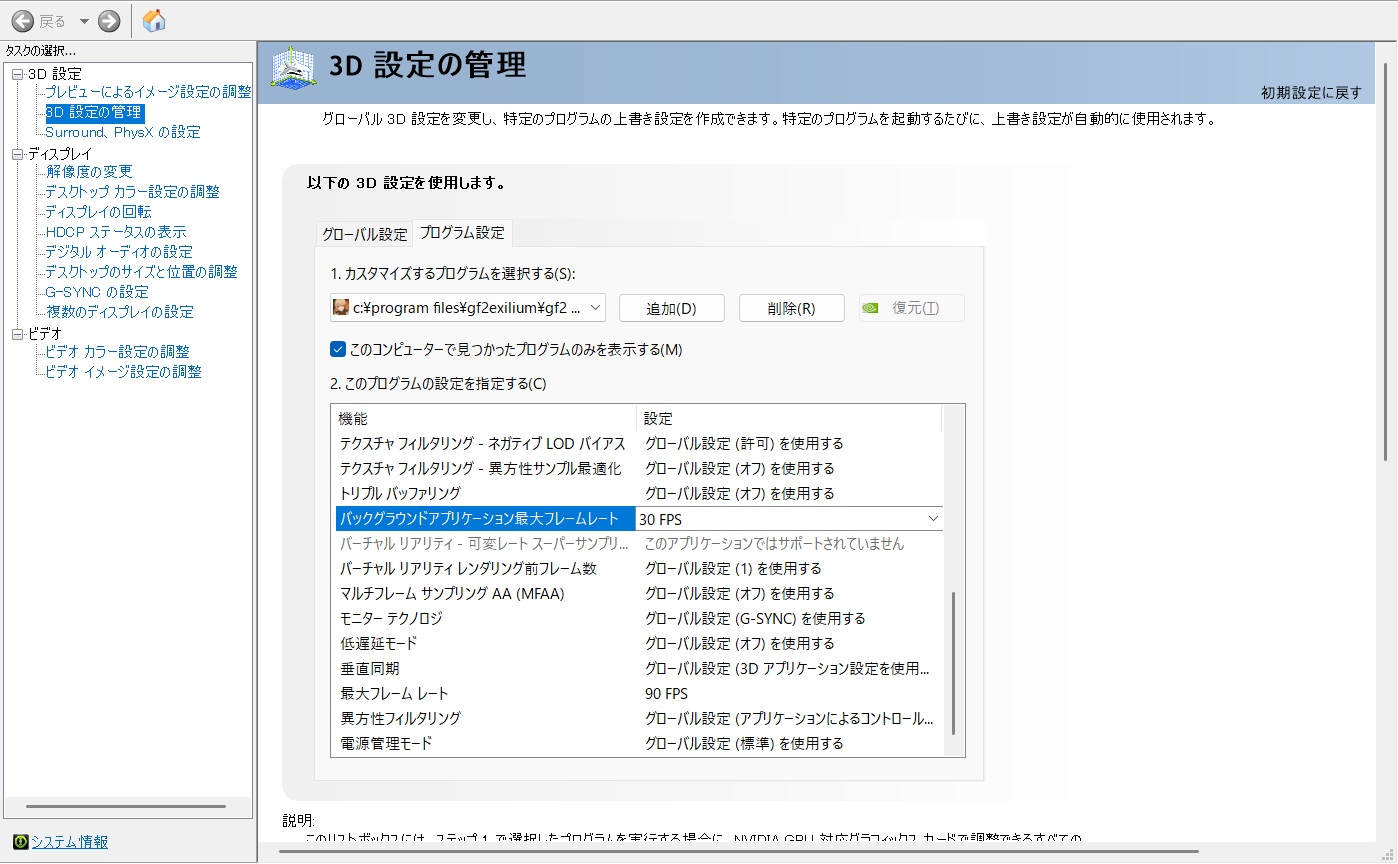This screenshot has width=1398, height=864.
Task: Open the システム情報 link
Action: (69, 842)
